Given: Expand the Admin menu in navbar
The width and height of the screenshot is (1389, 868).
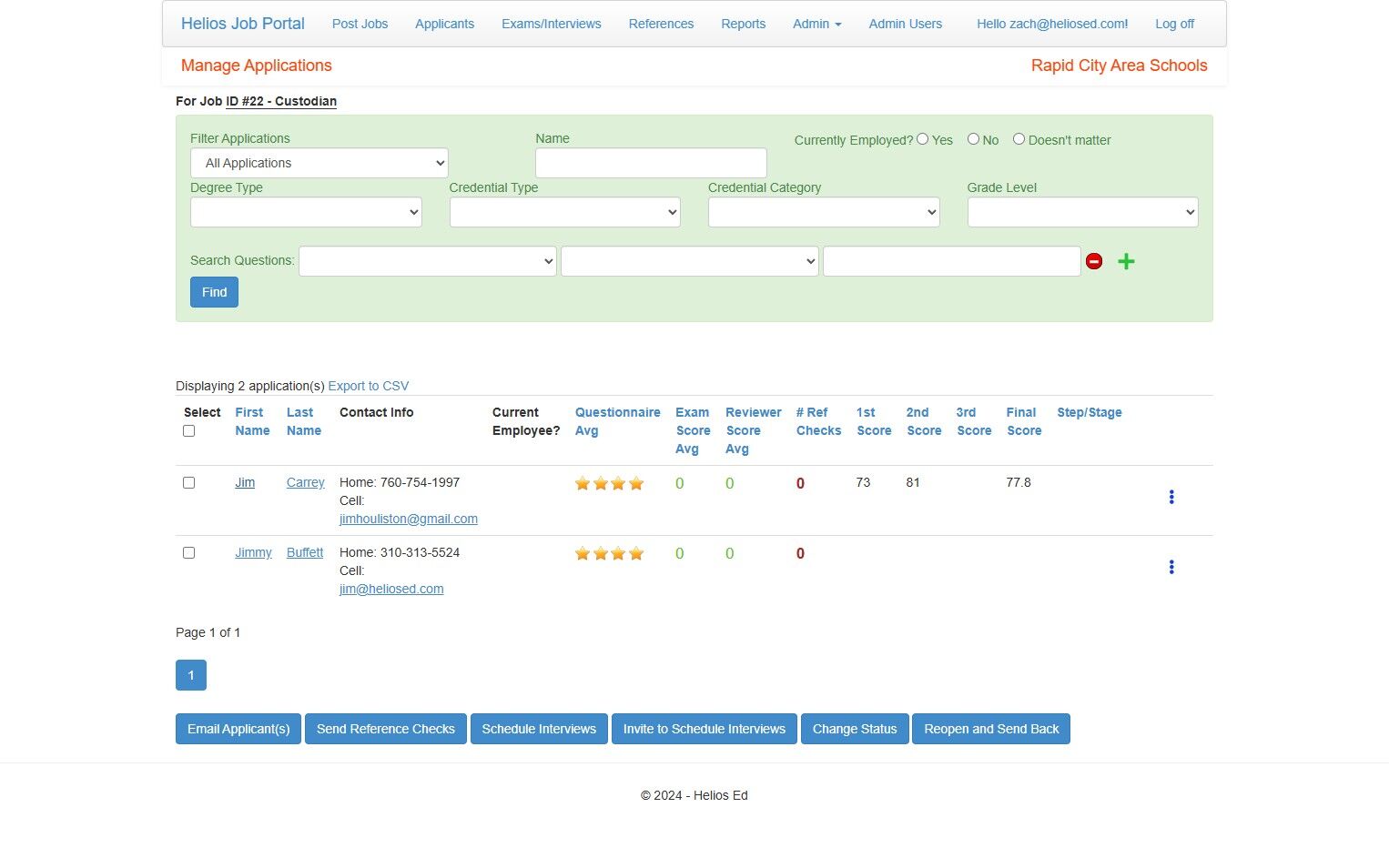Looking at the screenshot, I should tap(816, 24).
